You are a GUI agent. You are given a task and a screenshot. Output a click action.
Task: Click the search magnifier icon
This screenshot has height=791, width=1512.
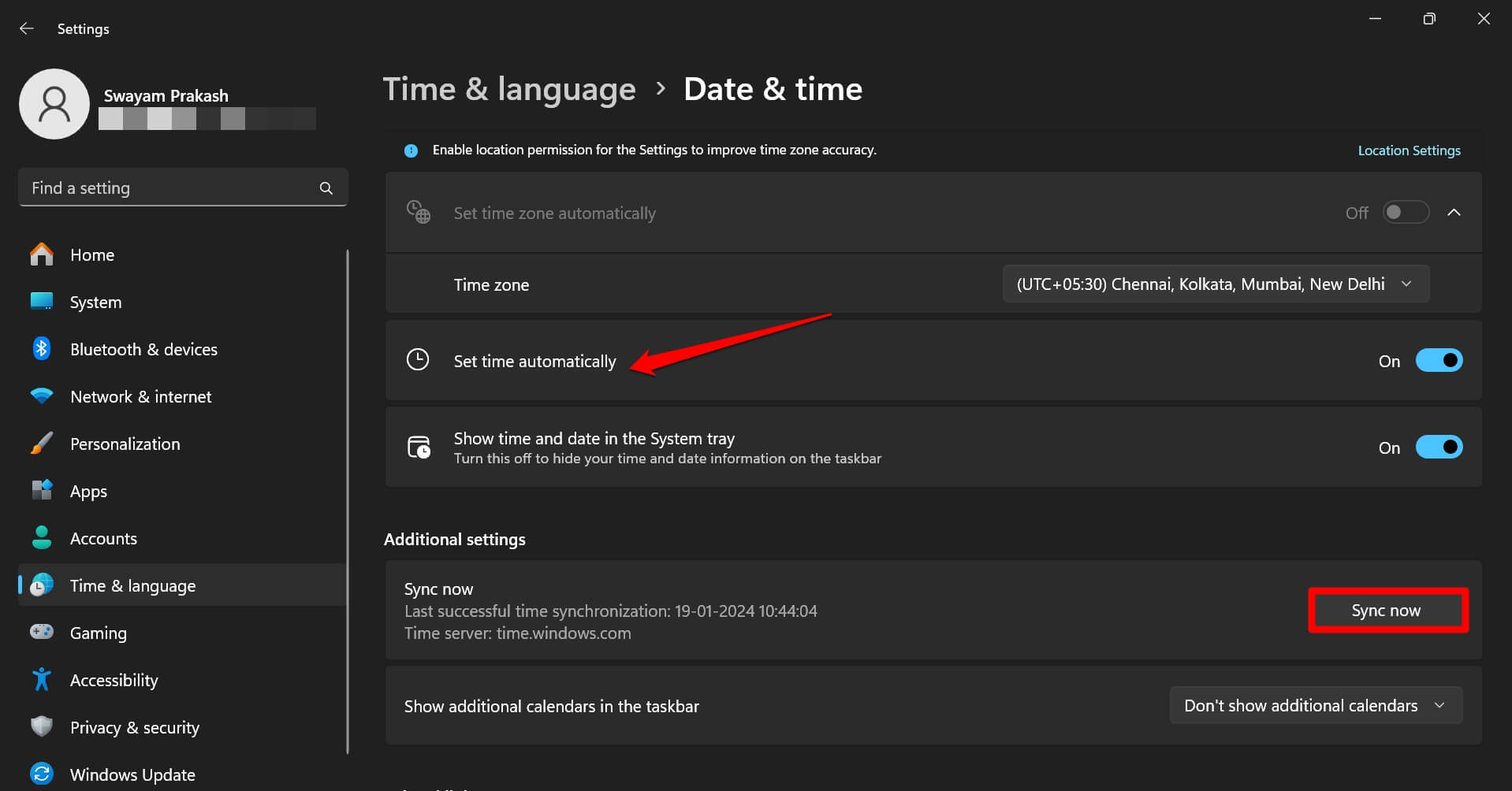pos(326,188)
